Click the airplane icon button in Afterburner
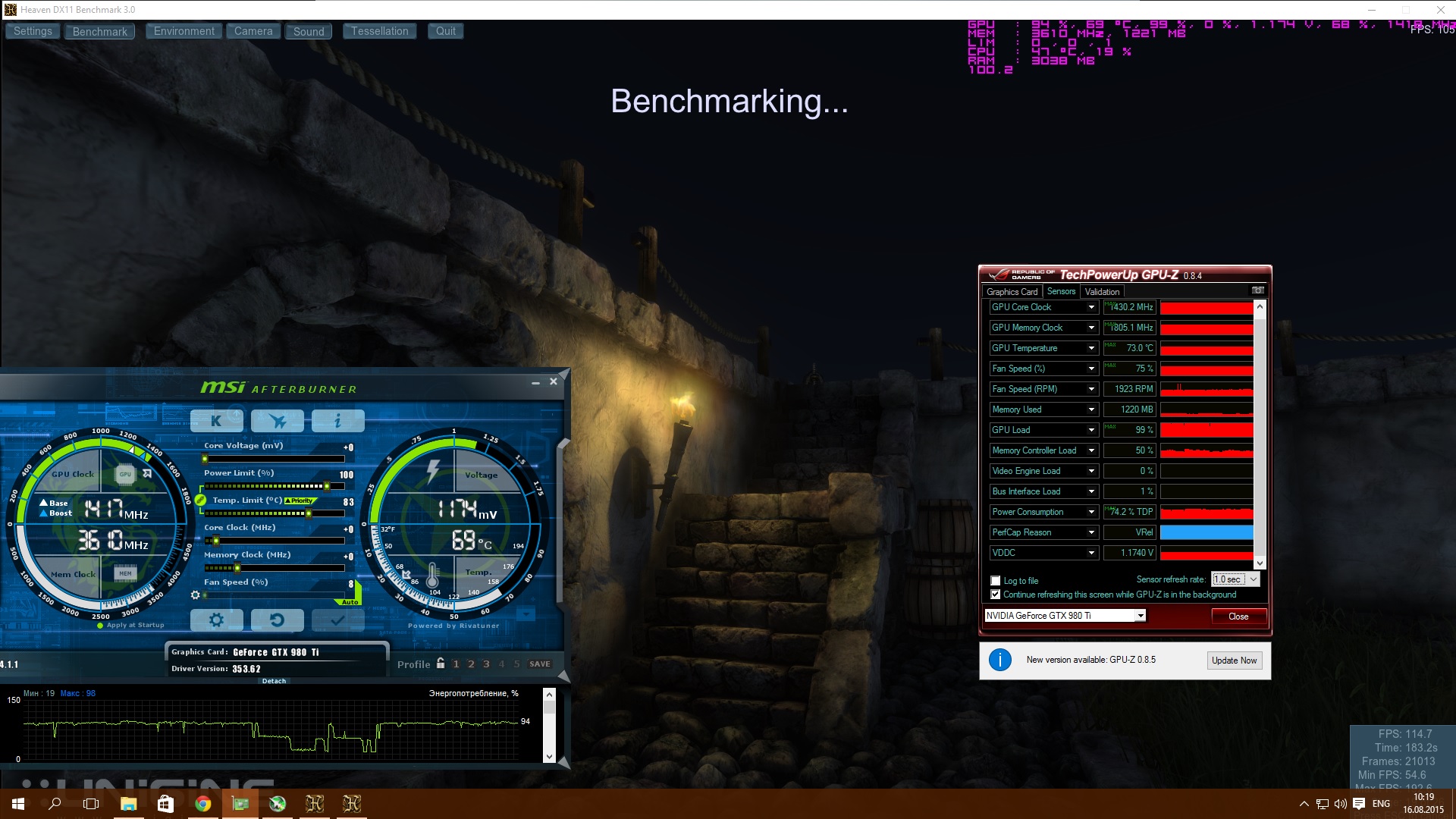The image size is (1456, 819). click(x=277, y=421)
